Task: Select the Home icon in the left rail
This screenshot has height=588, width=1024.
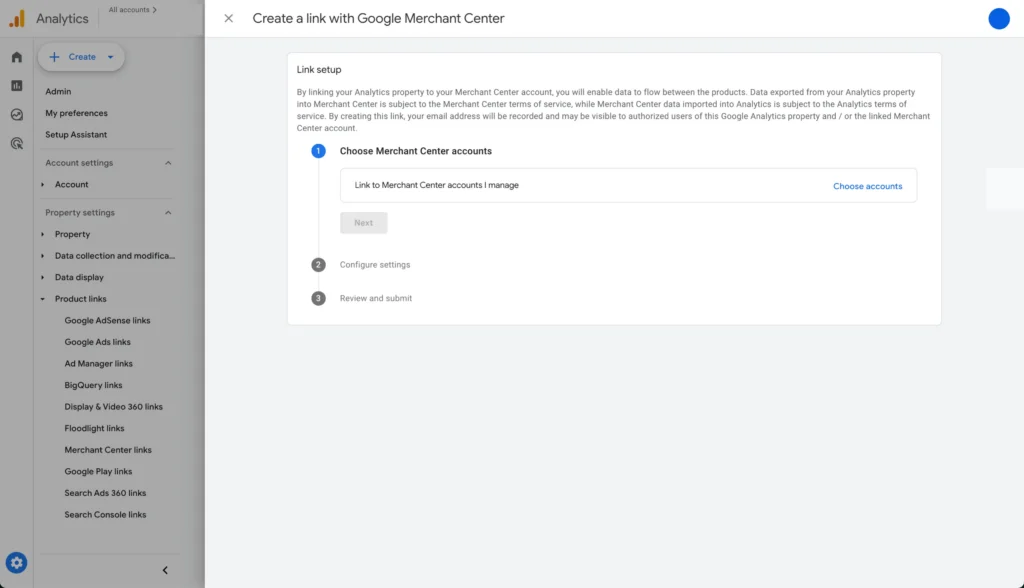Action: [15, 58]
